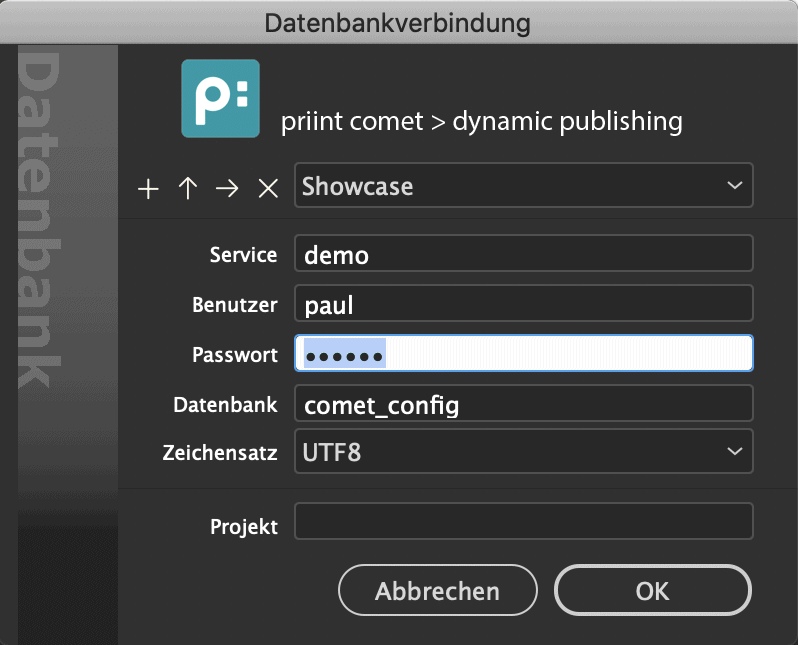
Task: Cancel with the Abbrechen button
Action: tap(438, 591)
